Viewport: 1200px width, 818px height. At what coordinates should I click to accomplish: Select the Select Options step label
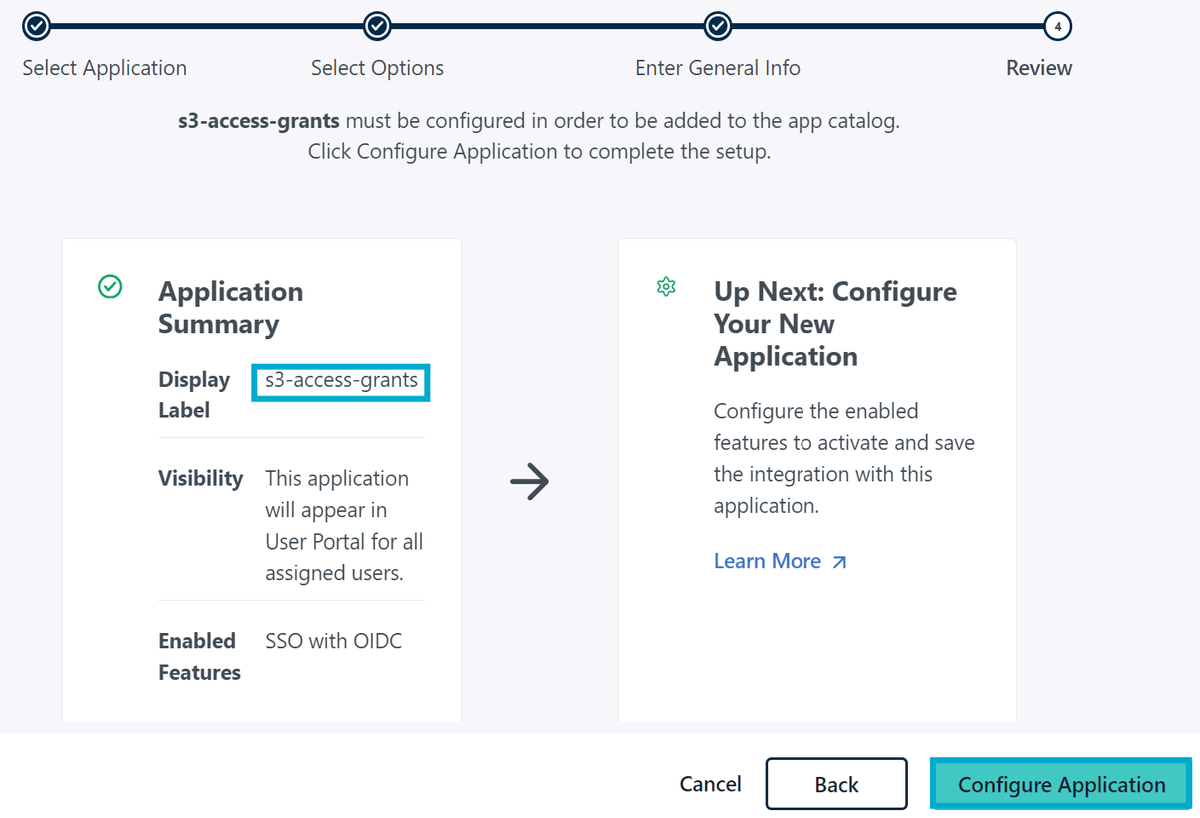377,68
